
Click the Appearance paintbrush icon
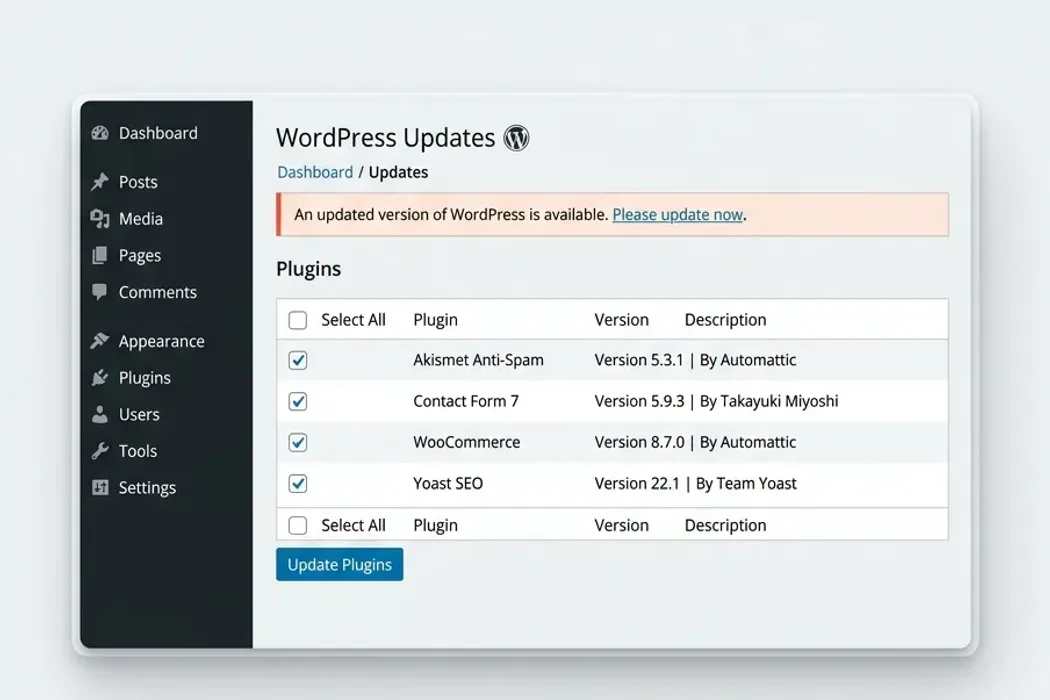point(100,341)
